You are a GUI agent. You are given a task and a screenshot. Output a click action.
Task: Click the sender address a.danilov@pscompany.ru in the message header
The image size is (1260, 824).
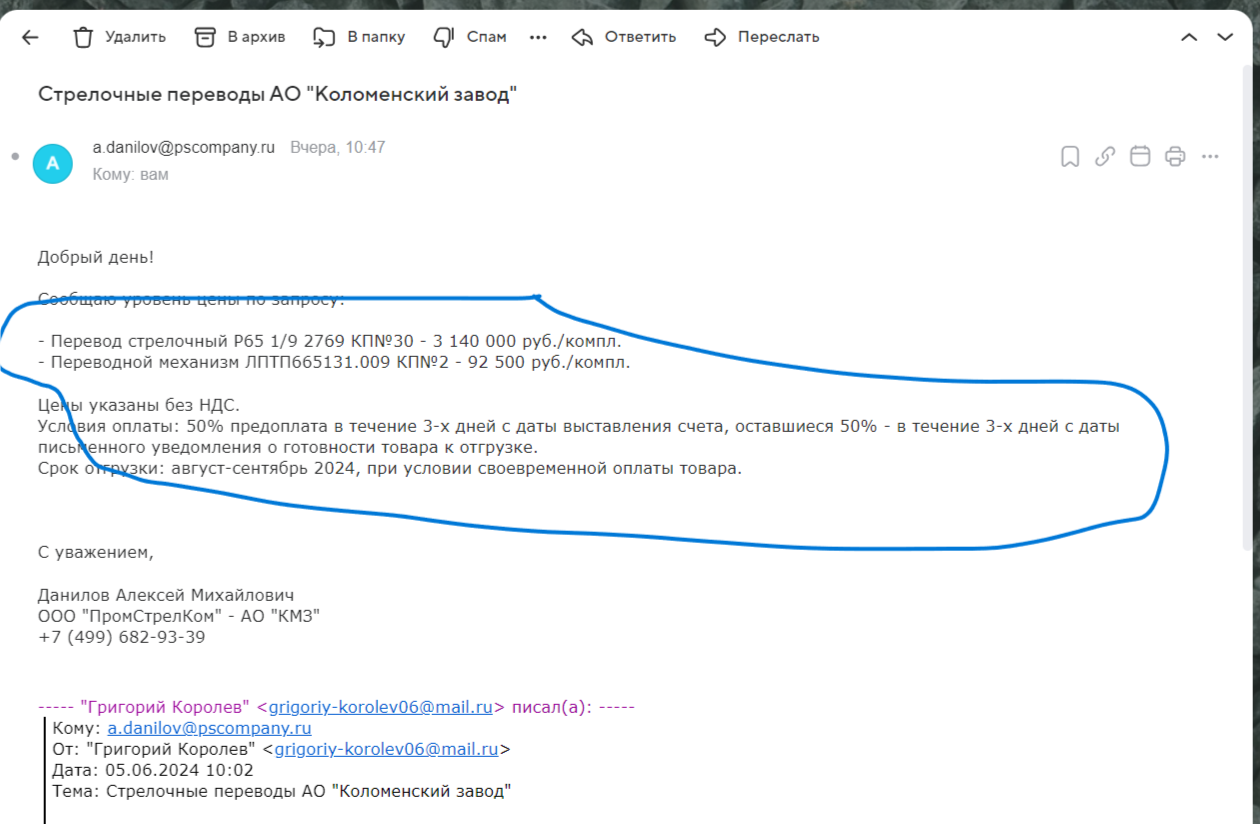(184, 147)
